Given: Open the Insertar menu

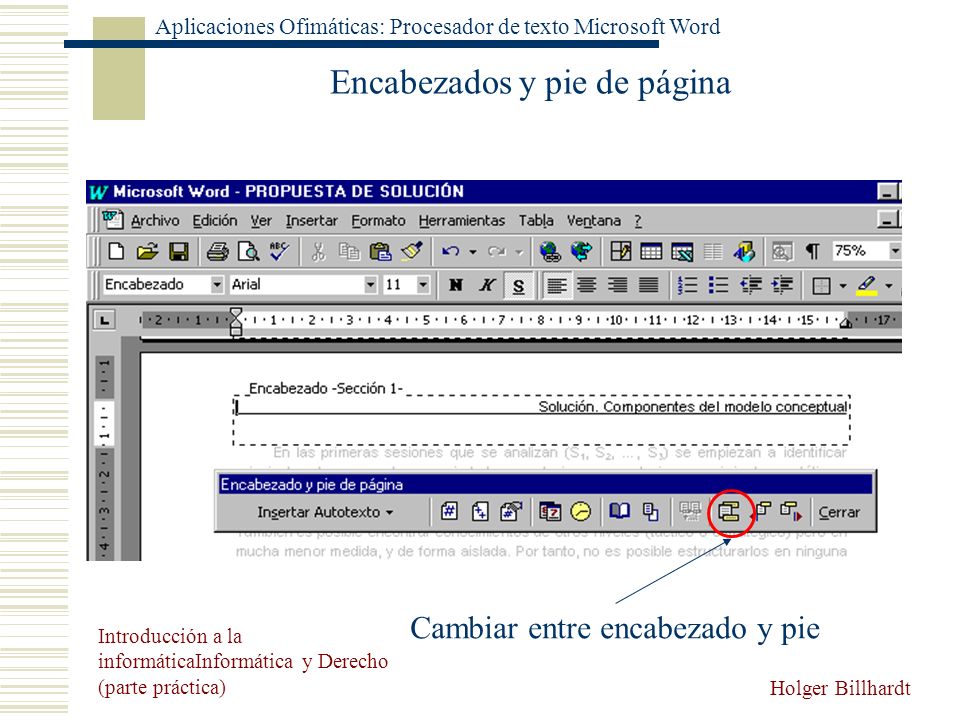Looking at the screenshot, I should tap(312, 220).
